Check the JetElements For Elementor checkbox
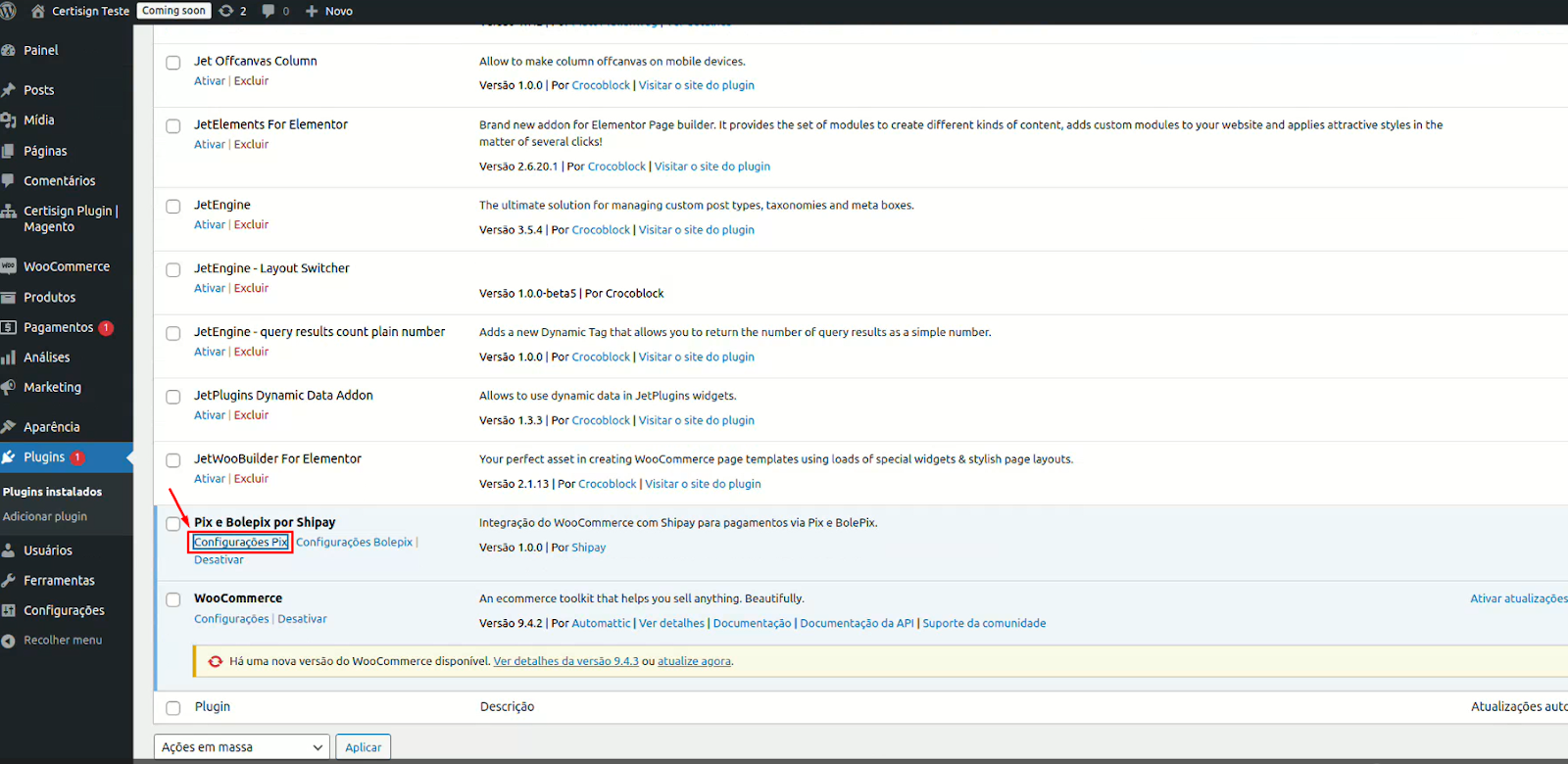Image resolution: width=1568 pixels, height=764 pixels. tap(173, 126)
